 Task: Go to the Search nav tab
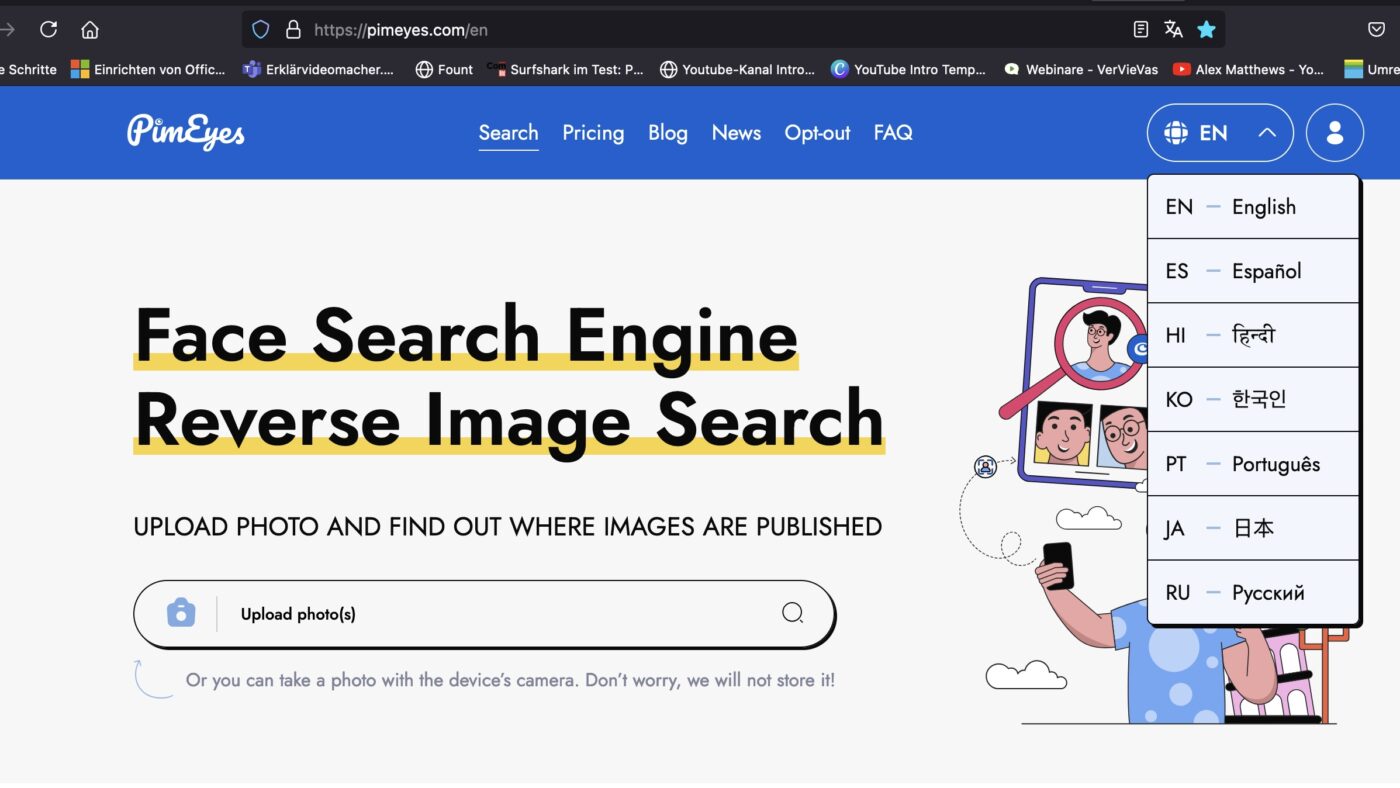(508, 133)
